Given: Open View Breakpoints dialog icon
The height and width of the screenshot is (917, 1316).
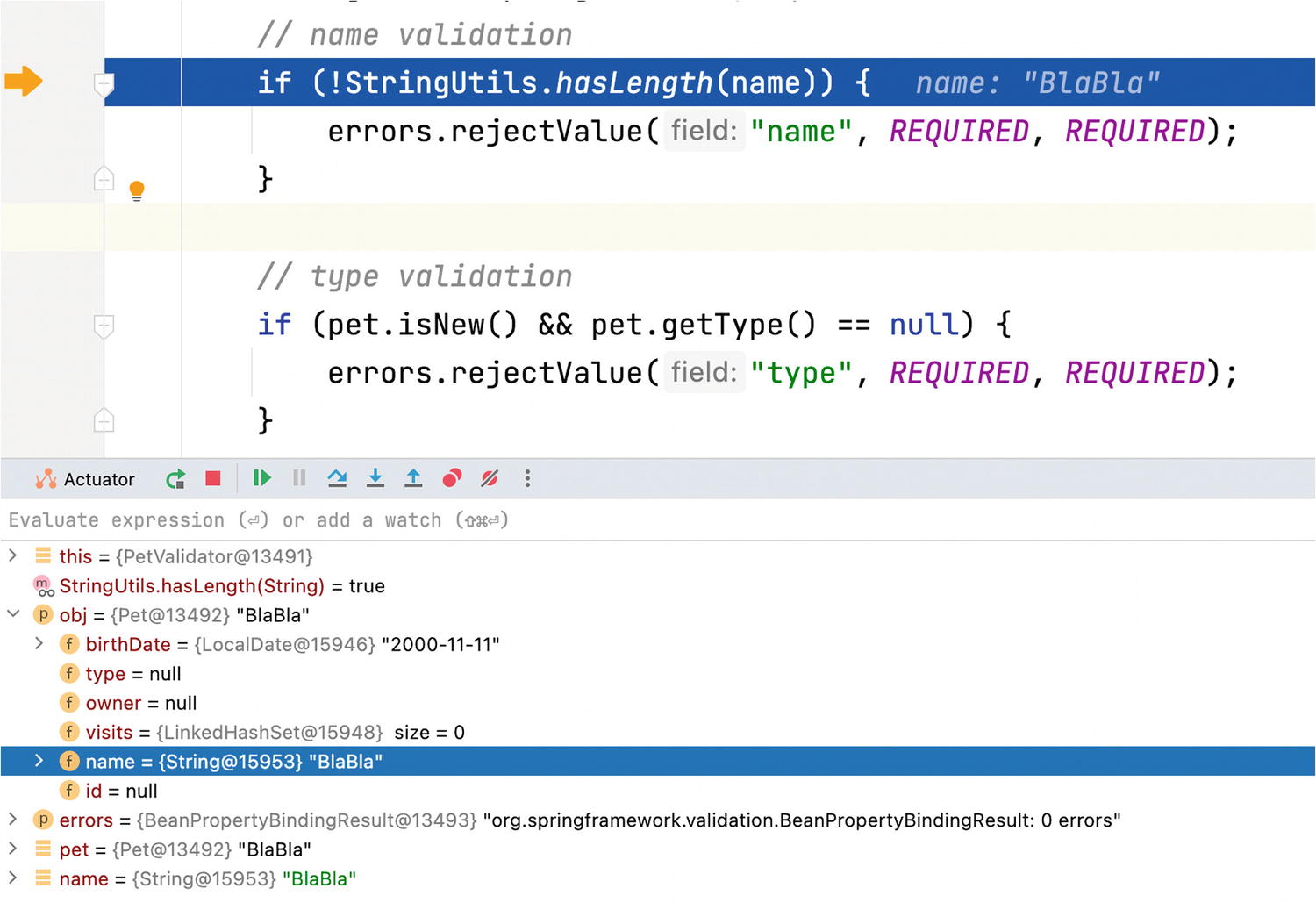Looking at the screenshot, I should [x=452, y=478].
